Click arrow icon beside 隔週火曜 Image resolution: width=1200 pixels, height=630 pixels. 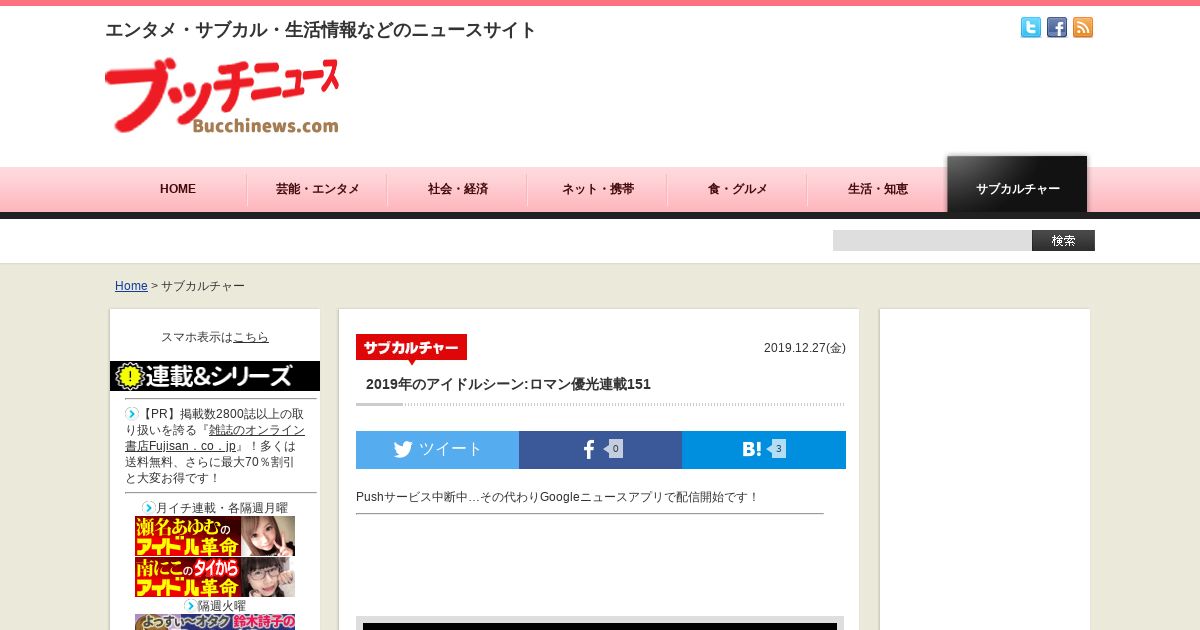pyautogui.click(x=190, y=605)
